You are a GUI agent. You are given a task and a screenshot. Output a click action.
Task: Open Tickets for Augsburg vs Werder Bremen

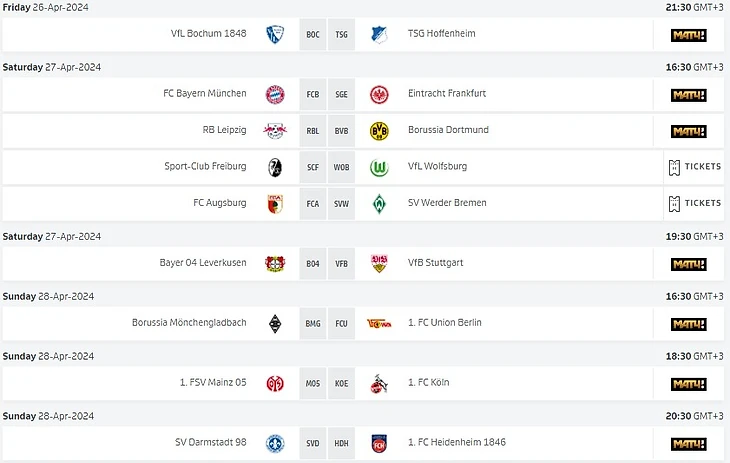694,203
